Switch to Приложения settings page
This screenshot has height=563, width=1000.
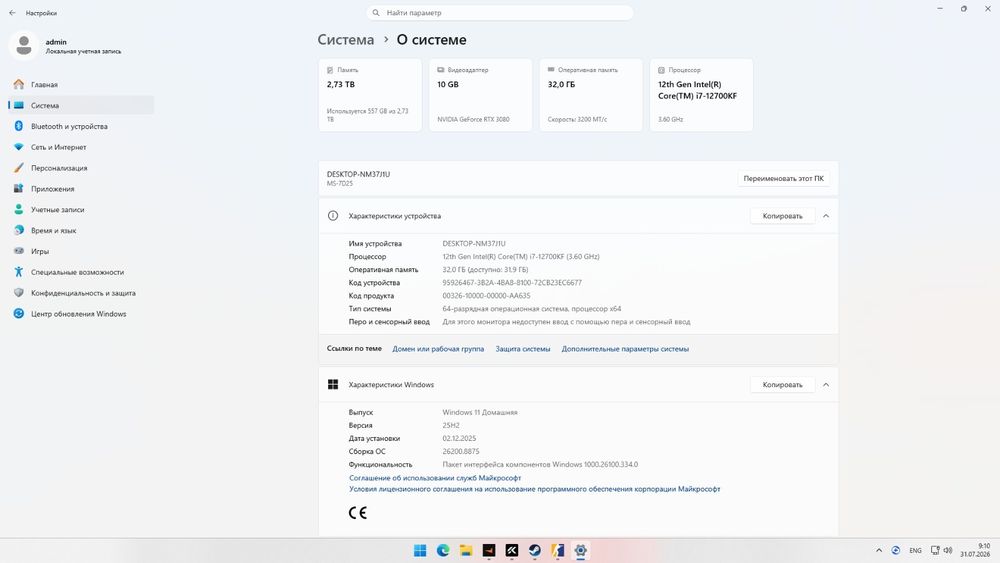coord(81,189)
